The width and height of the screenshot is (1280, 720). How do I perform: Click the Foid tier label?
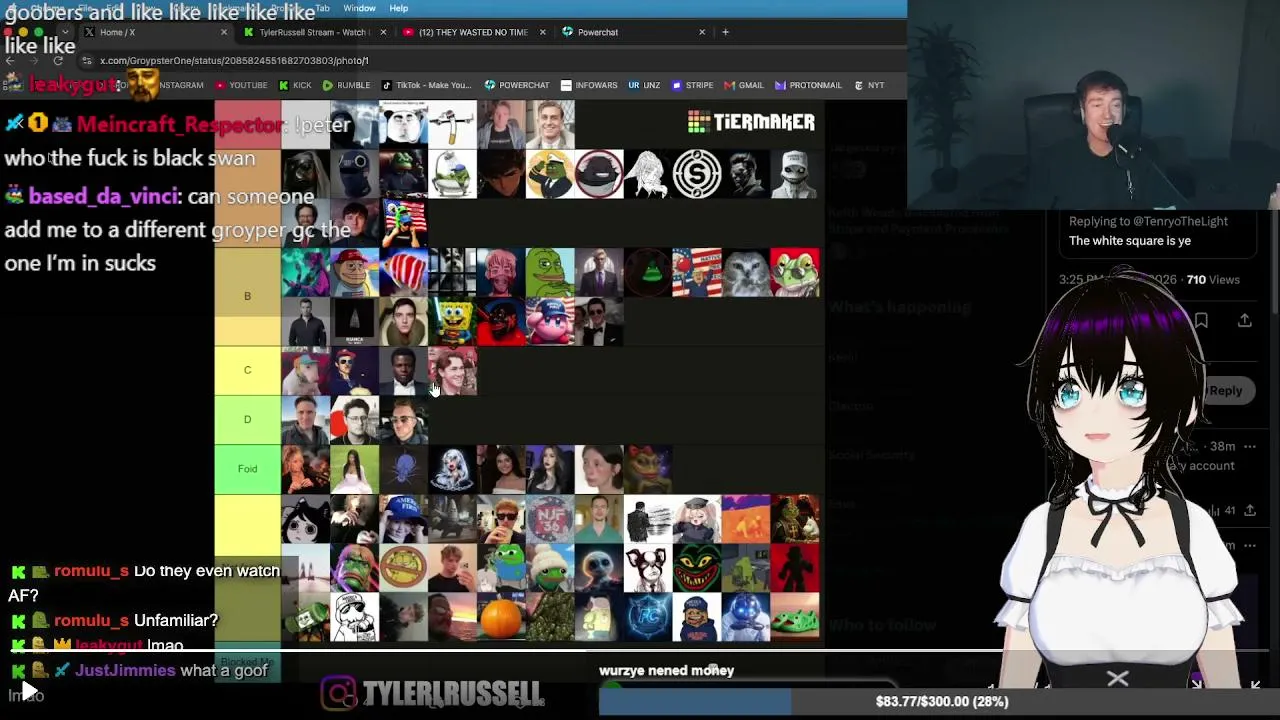tap(247, 468)
